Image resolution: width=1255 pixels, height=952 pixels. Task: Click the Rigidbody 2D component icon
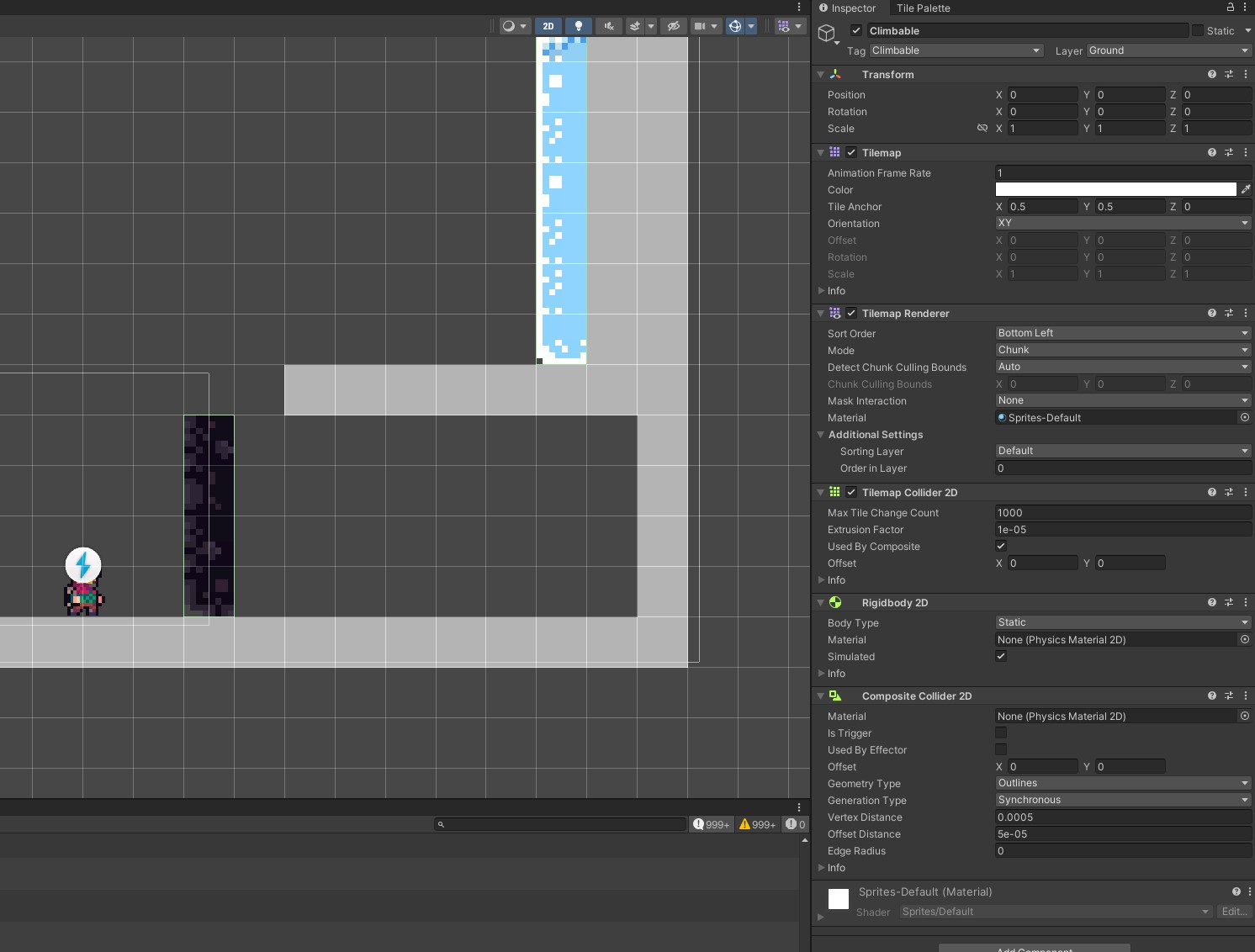[835, 602]
